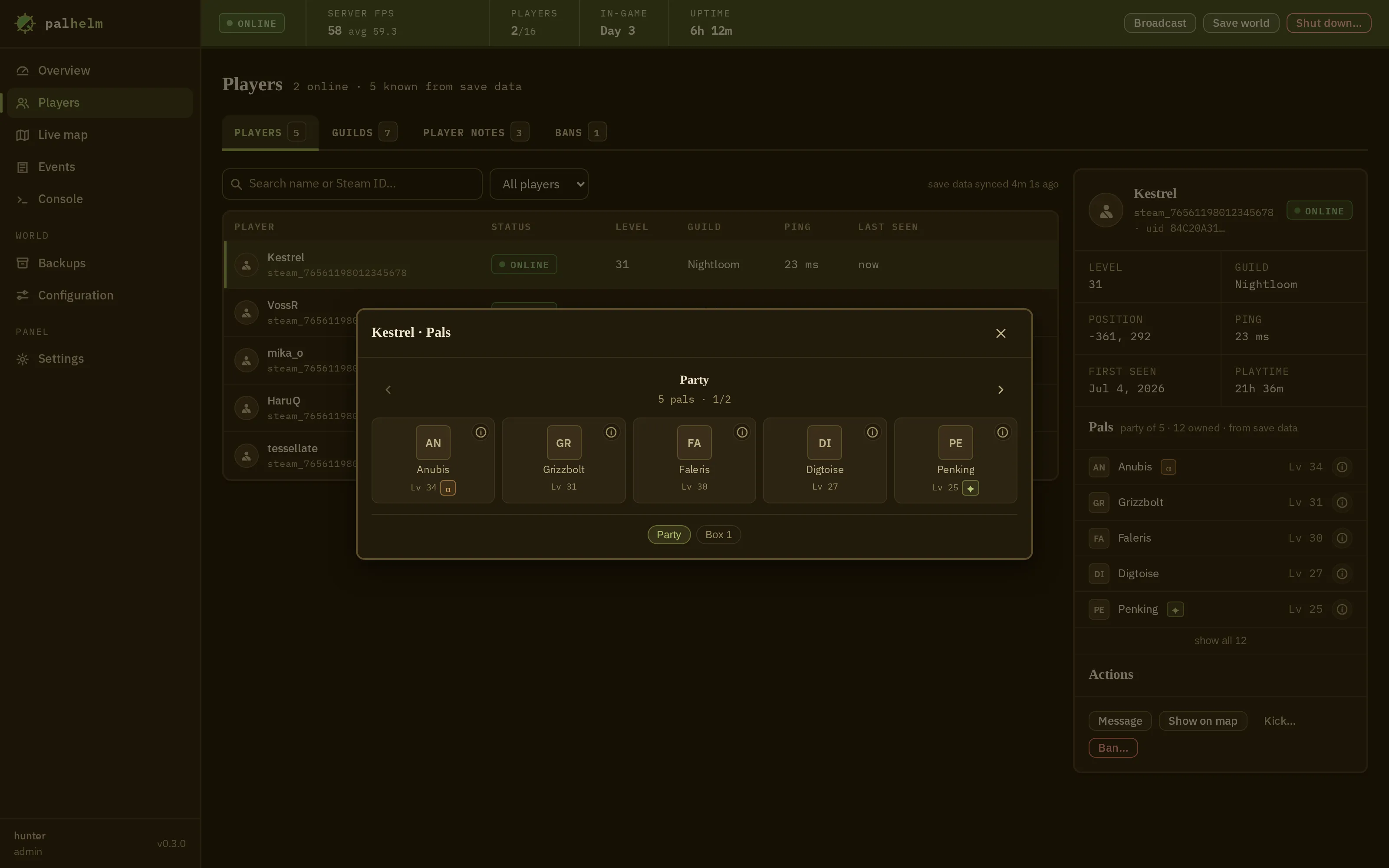Open Faleris info in side panel list
Viewport: 1389px width, 868px height.
pos(1342,539)
